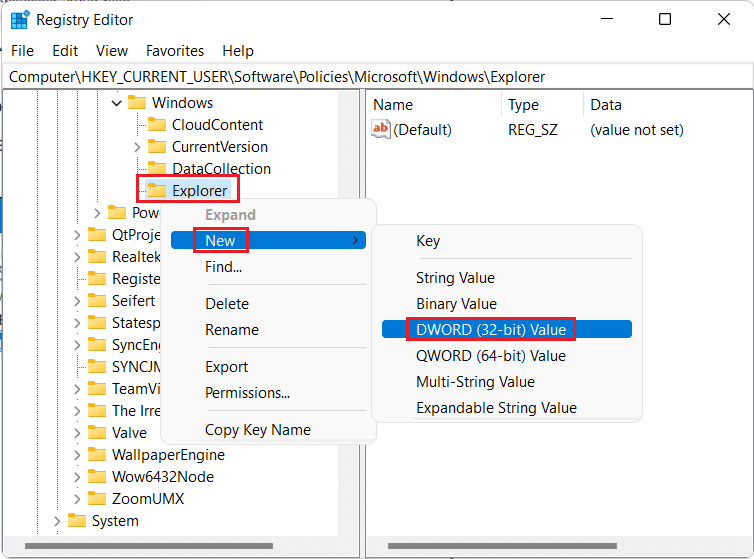Click the values pane horizontal scrollbar
The width and height of the screenshot is (754, 559).
click(502, 546)
